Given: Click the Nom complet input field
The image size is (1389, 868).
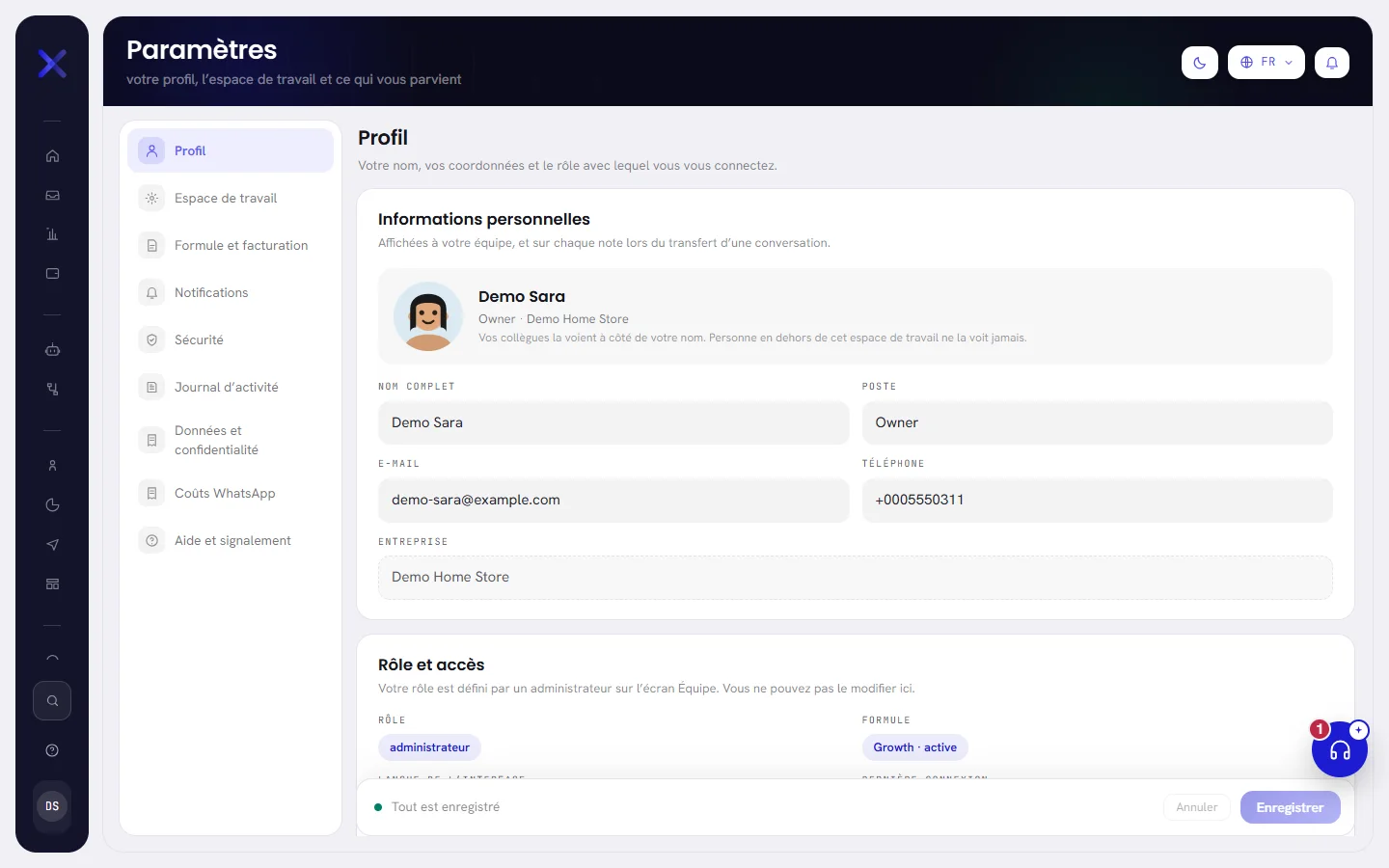Looking at the screenshot, I should pyautogui.click(x=613, y=423).
